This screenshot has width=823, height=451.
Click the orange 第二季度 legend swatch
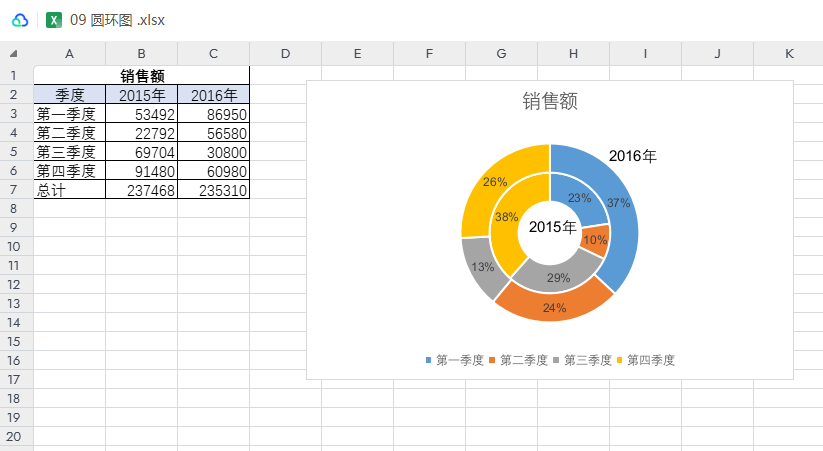[492, 360]
